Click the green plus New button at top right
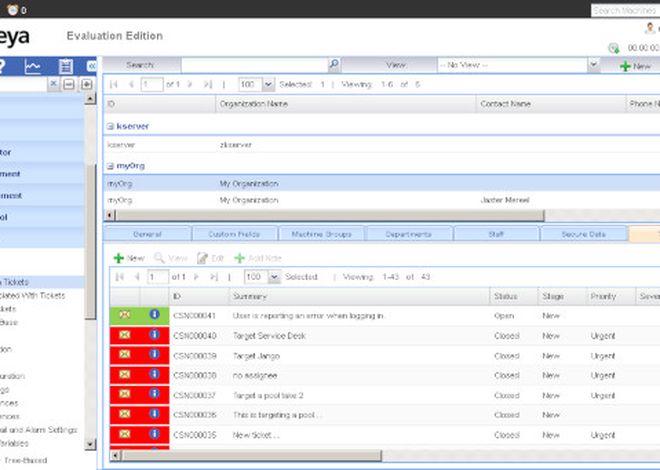Screen dimensions: 660x470 (635, 66)
